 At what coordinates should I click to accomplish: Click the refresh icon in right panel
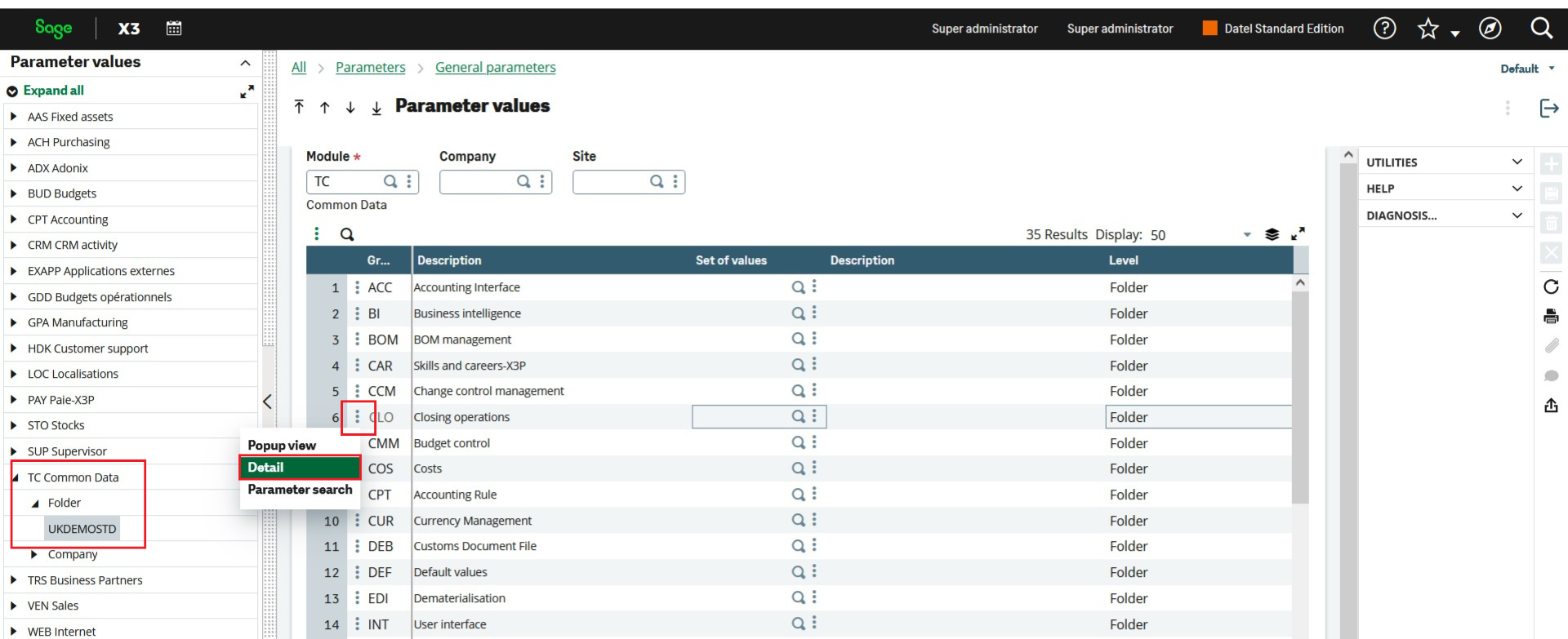pos(1551,286)
